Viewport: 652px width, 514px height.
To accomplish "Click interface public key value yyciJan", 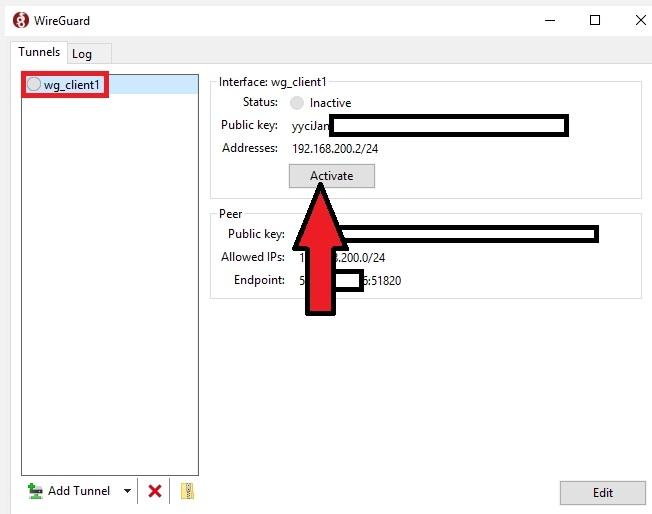I will [x=311, y=126].
